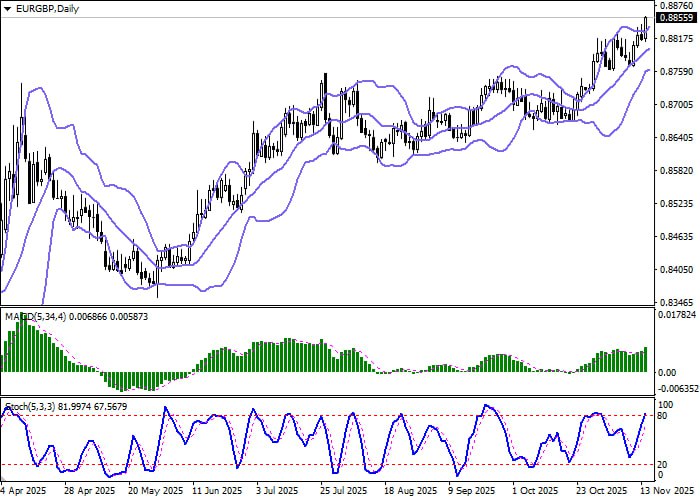Click the 18 Aug 2025 date label
Image resolution: width=700 pixels, height=500 pixels.
point(410,491)
